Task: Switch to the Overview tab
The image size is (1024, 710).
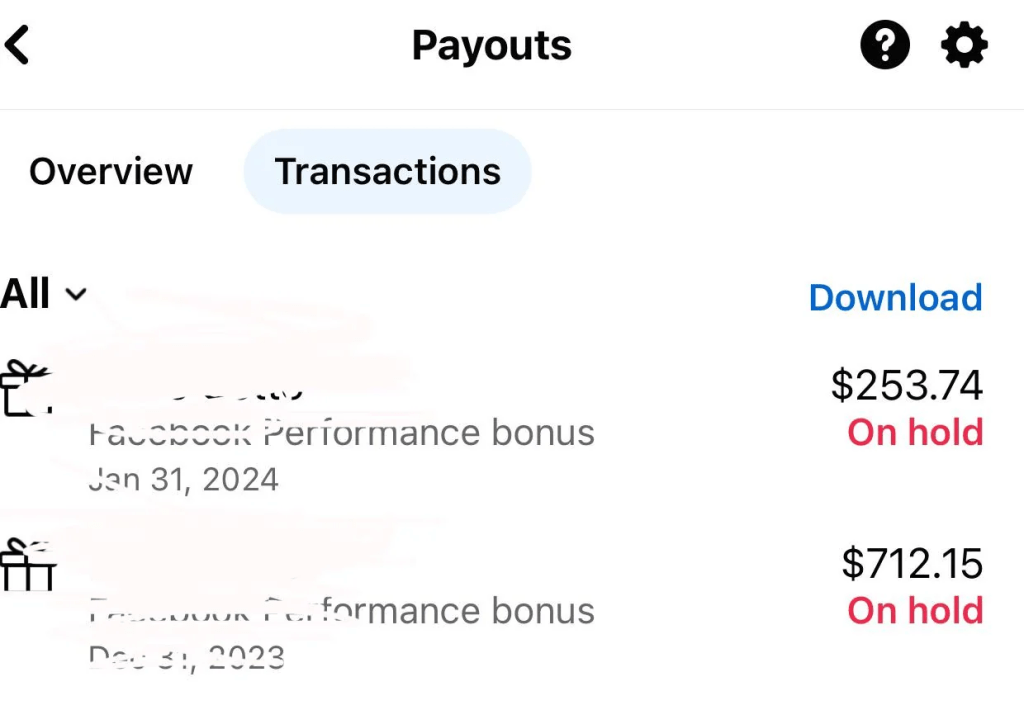Action: (111, 171)
